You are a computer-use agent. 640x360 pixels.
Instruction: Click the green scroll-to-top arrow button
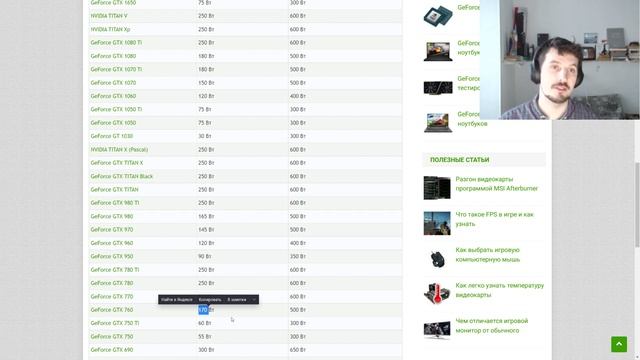click(x=619, y=344)
